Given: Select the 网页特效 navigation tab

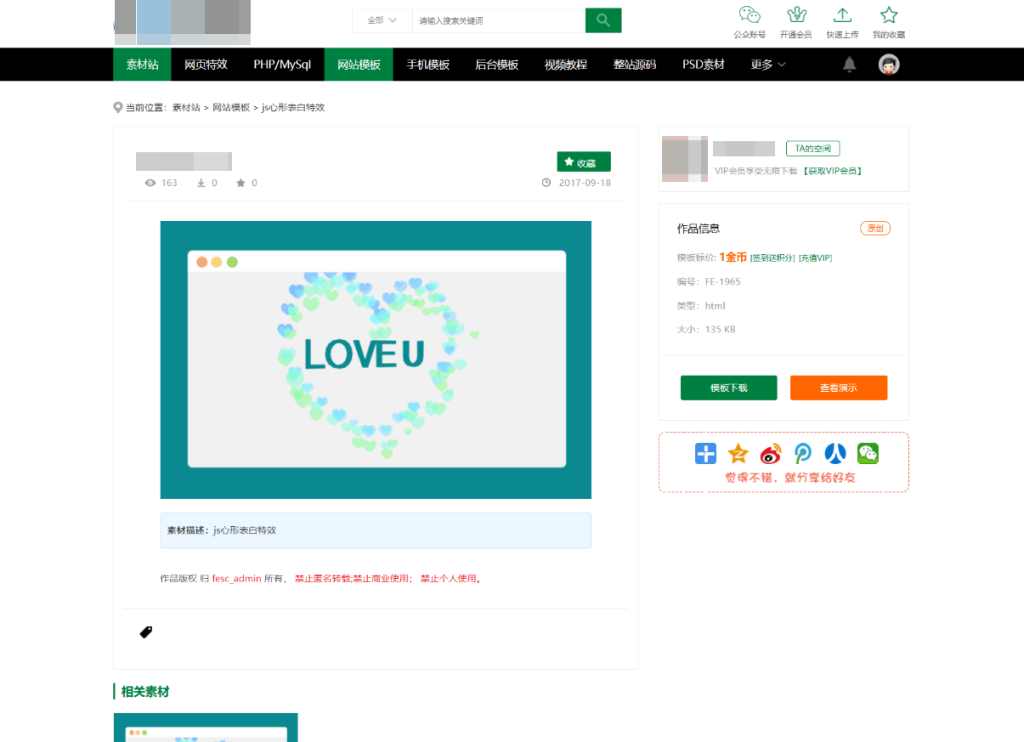Looking at the screenshot, I should 206,65.
